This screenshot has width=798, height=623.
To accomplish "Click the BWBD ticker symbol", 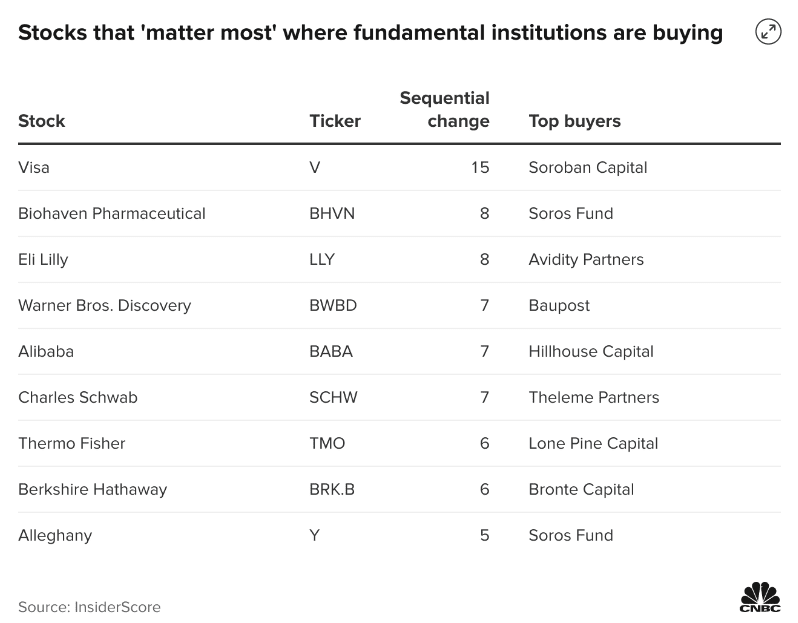I will click(333, 305).
